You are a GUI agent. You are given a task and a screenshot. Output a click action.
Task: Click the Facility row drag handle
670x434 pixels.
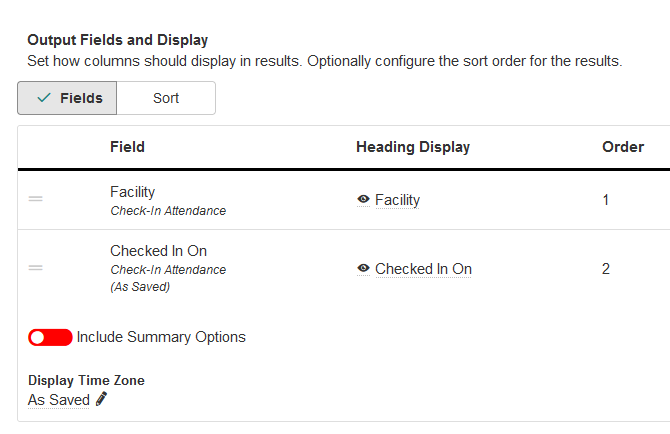tap(35, 200)
